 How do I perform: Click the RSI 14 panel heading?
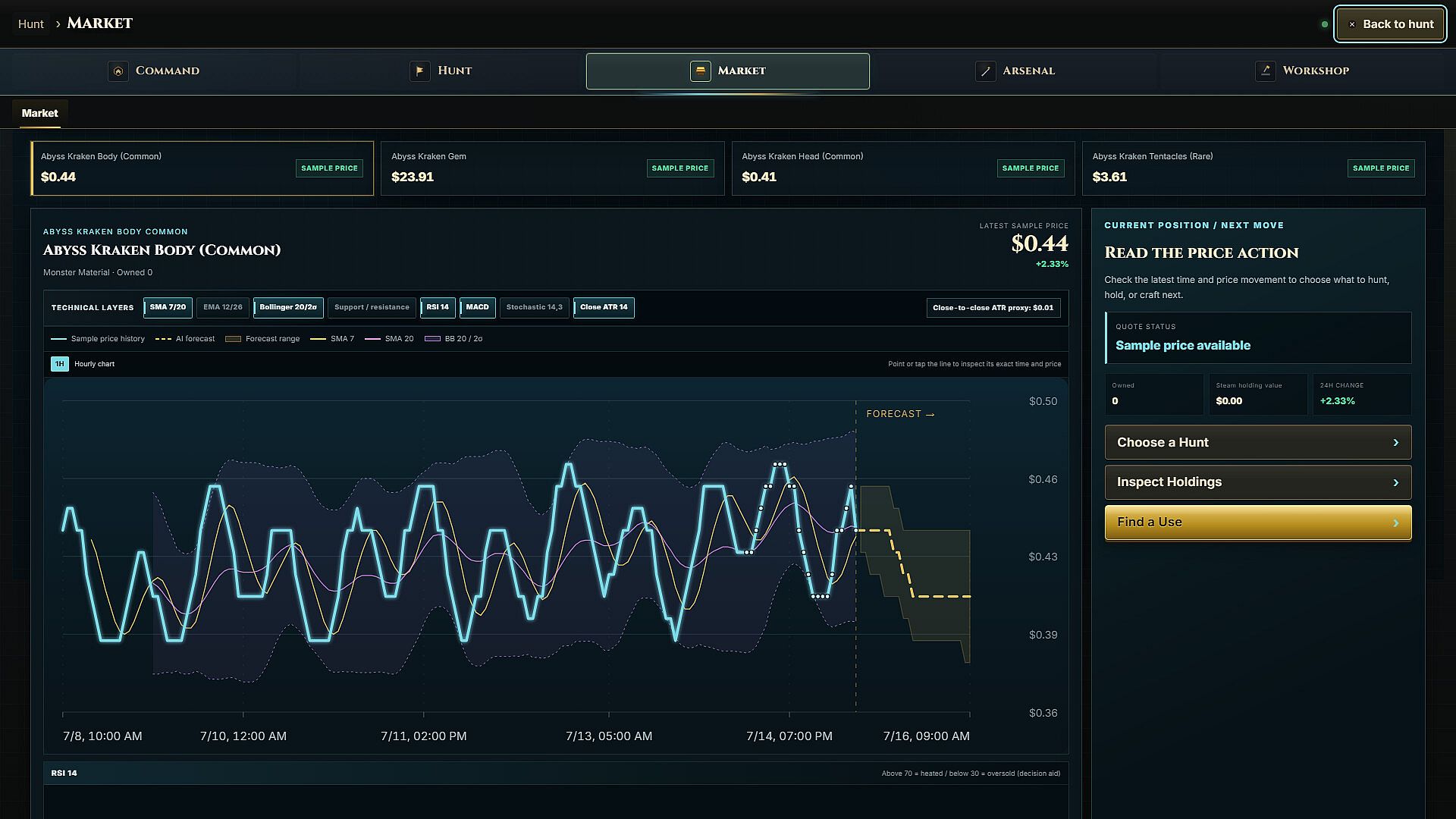(x=64, y=773)
